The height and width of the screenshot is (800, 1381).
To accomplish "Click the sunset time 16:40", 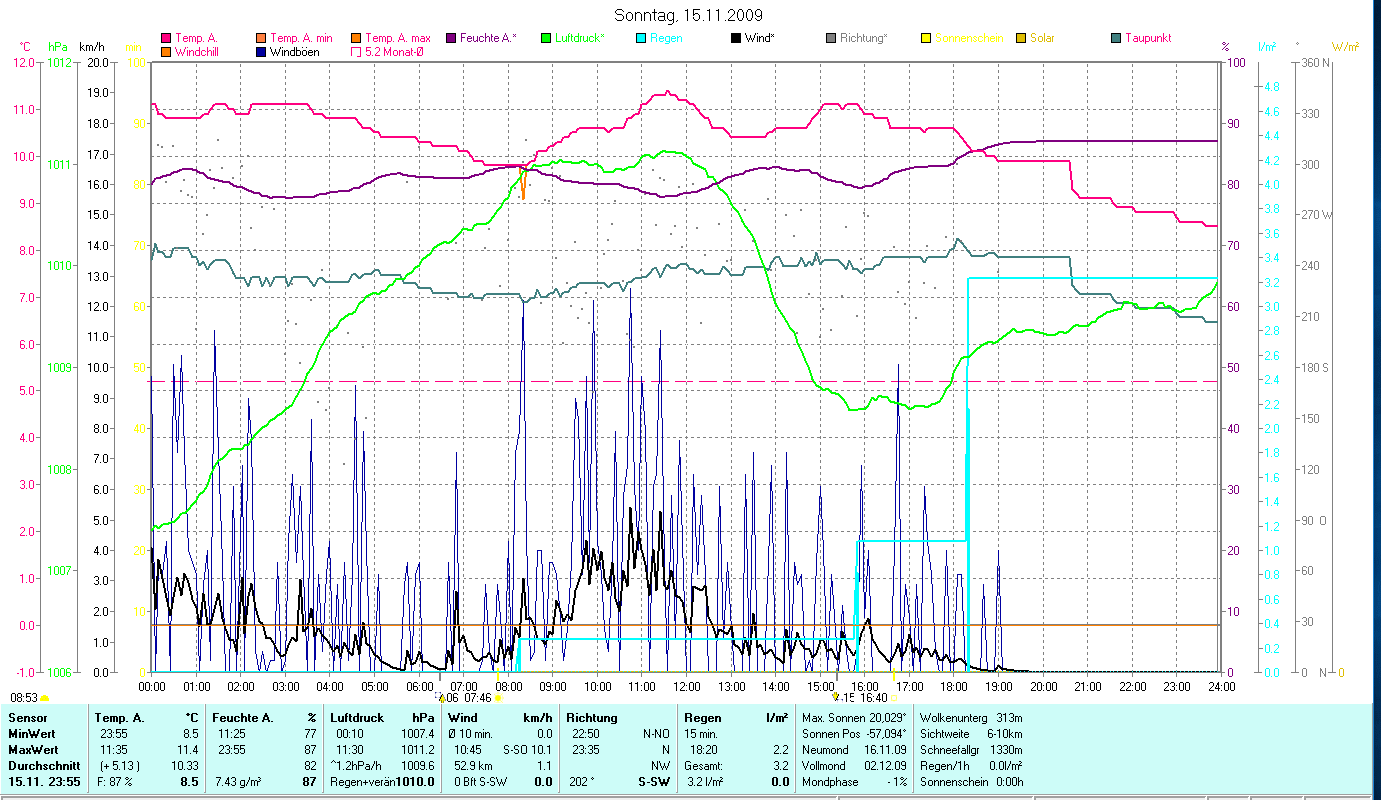I will point(873,698).
